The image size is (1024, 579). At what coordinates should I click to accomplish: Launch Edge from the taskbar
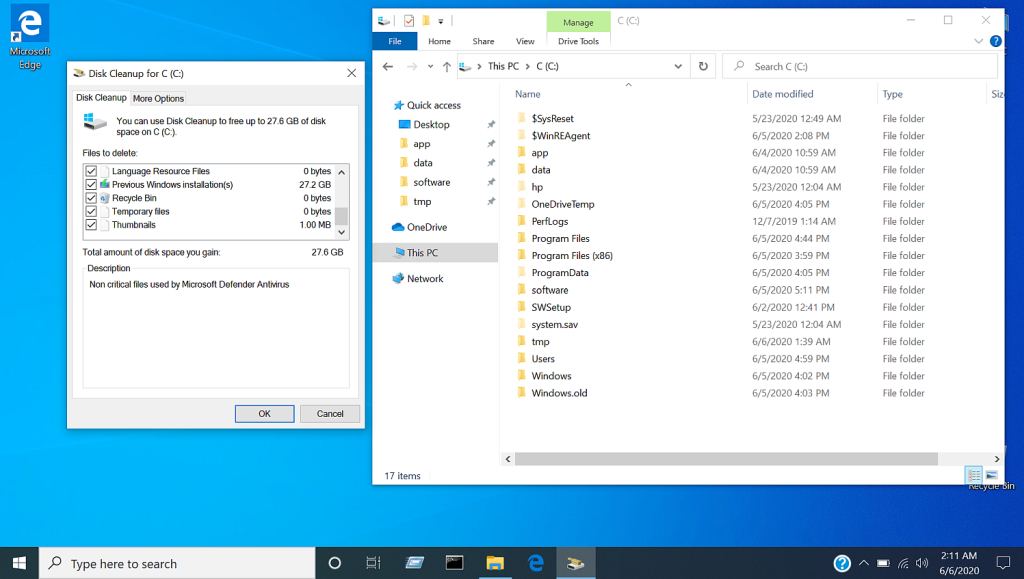(536, 563)
